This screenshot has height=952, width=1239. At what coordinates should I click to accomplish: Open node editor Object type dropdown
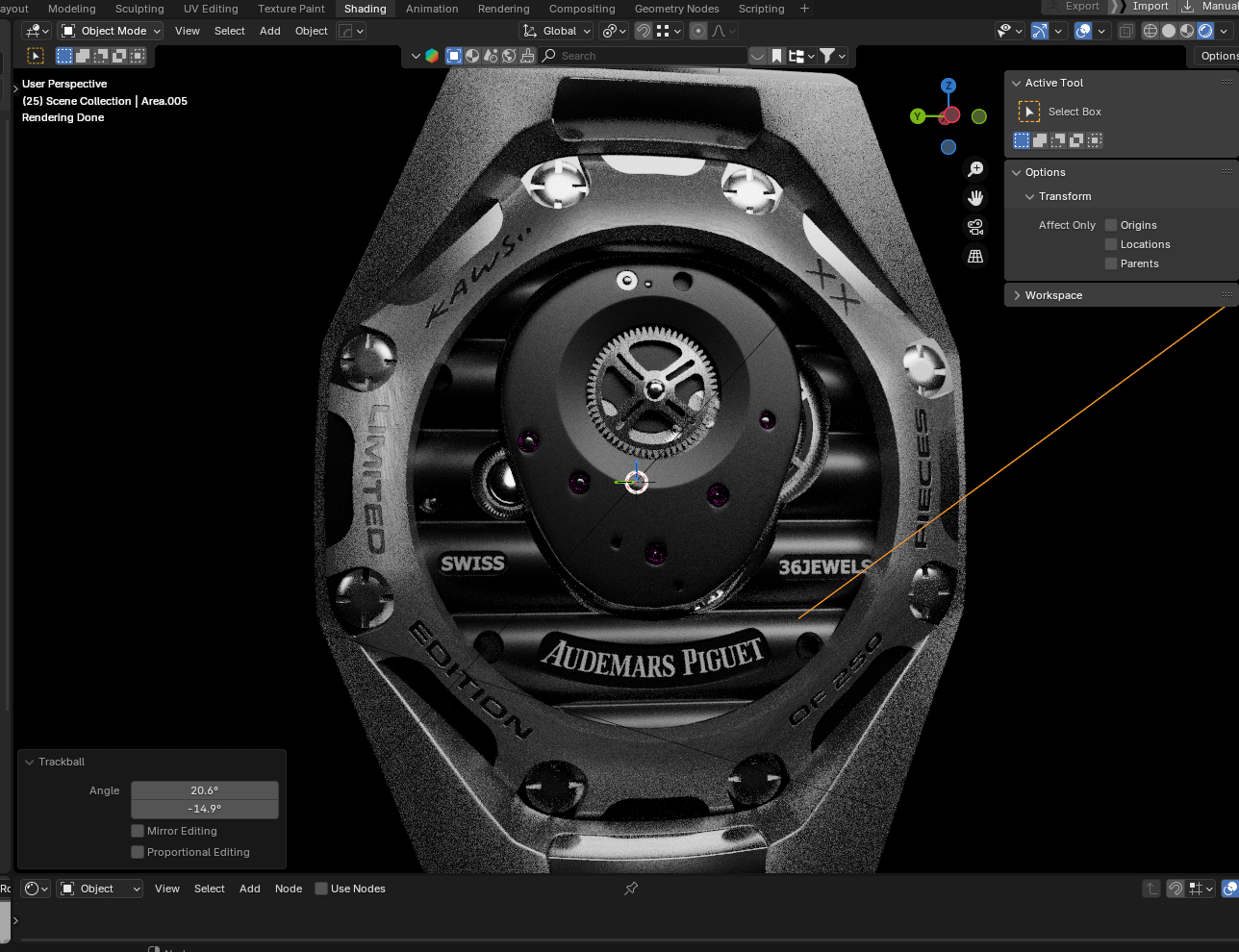tap(100, 889)
